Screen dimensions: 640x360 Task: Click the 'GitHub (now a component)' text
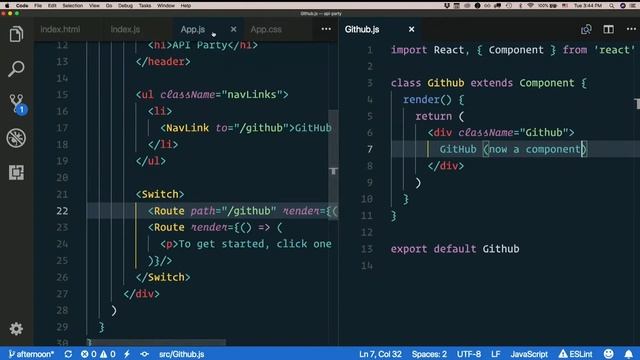513,149
